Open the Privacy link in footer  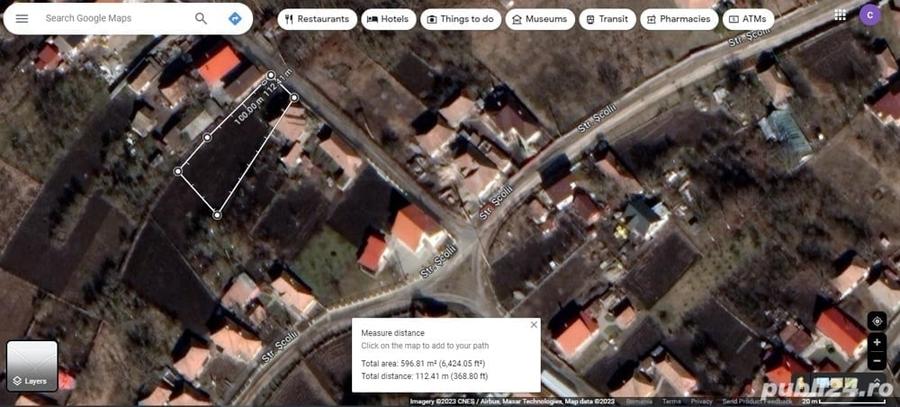coord(701,402)
